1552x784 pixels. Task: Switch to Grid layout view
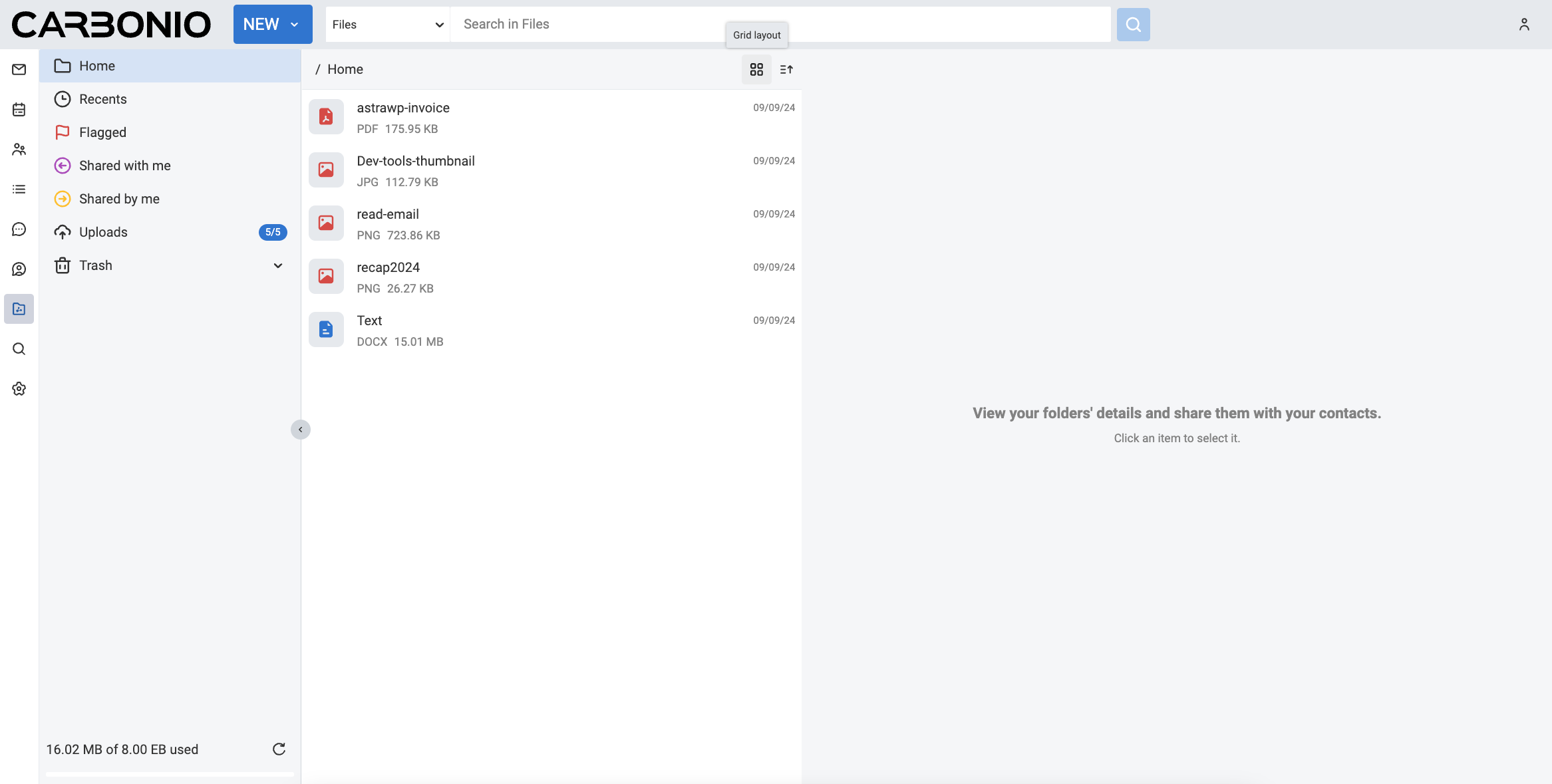click(x=756, y=70)
